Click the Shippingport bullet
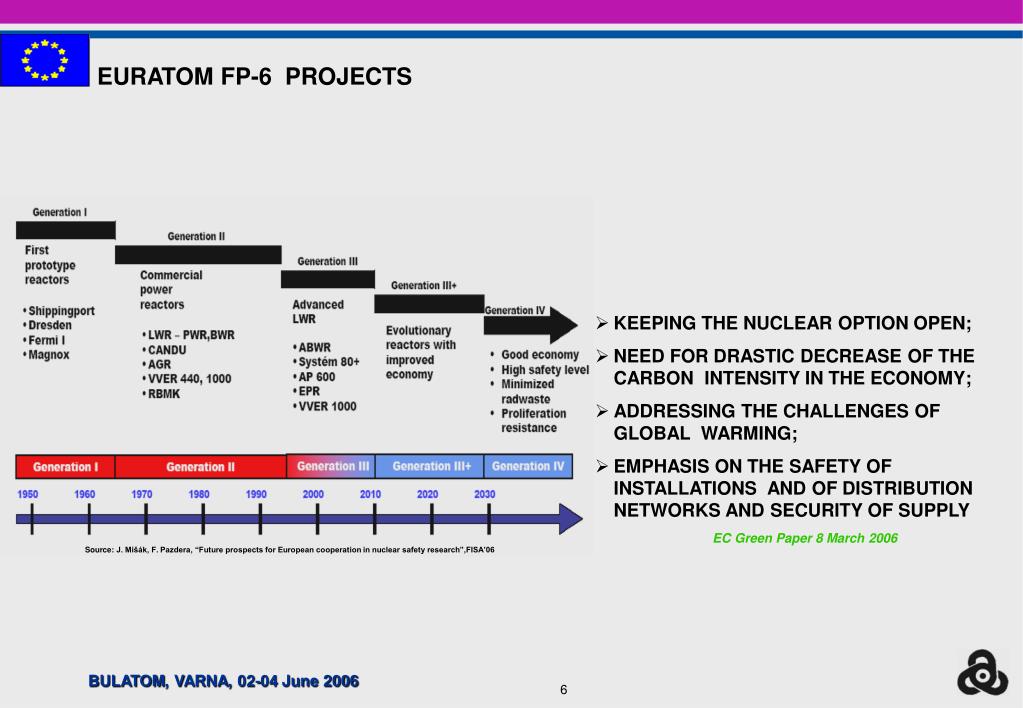 59,311
